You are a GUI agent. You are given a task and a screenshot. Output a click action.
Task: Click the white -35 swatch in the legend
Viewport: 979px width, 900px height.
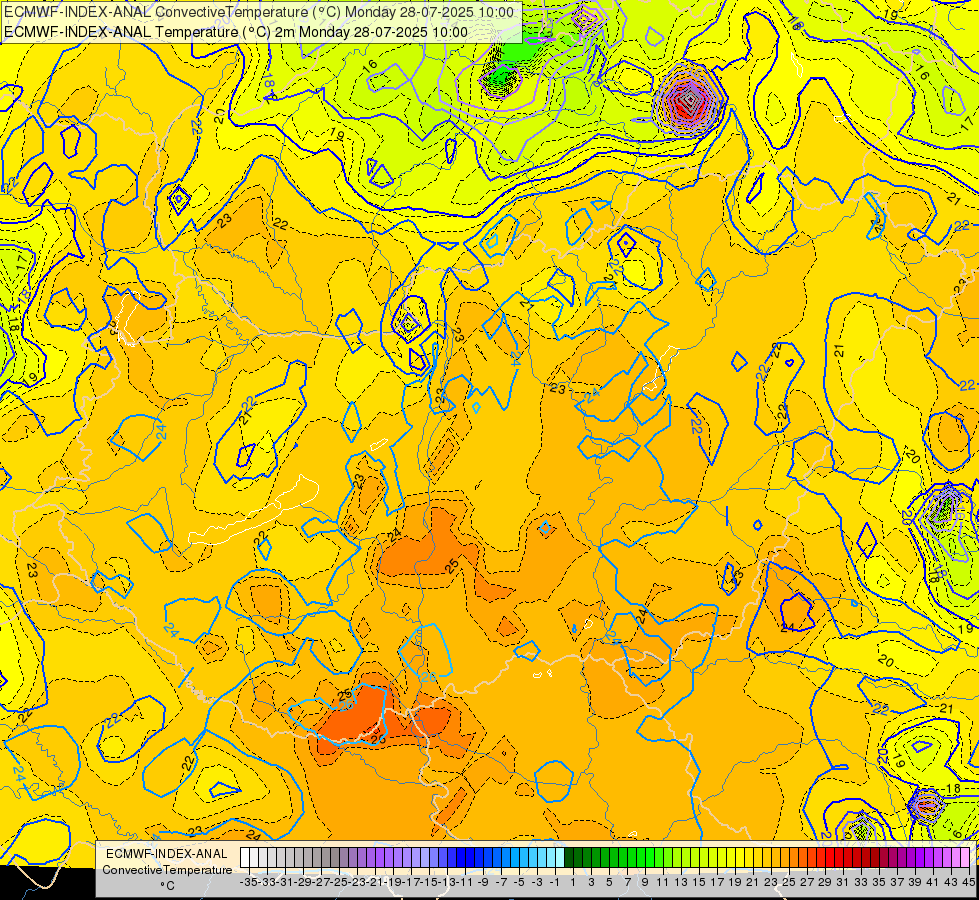click(x=245, y=857)
